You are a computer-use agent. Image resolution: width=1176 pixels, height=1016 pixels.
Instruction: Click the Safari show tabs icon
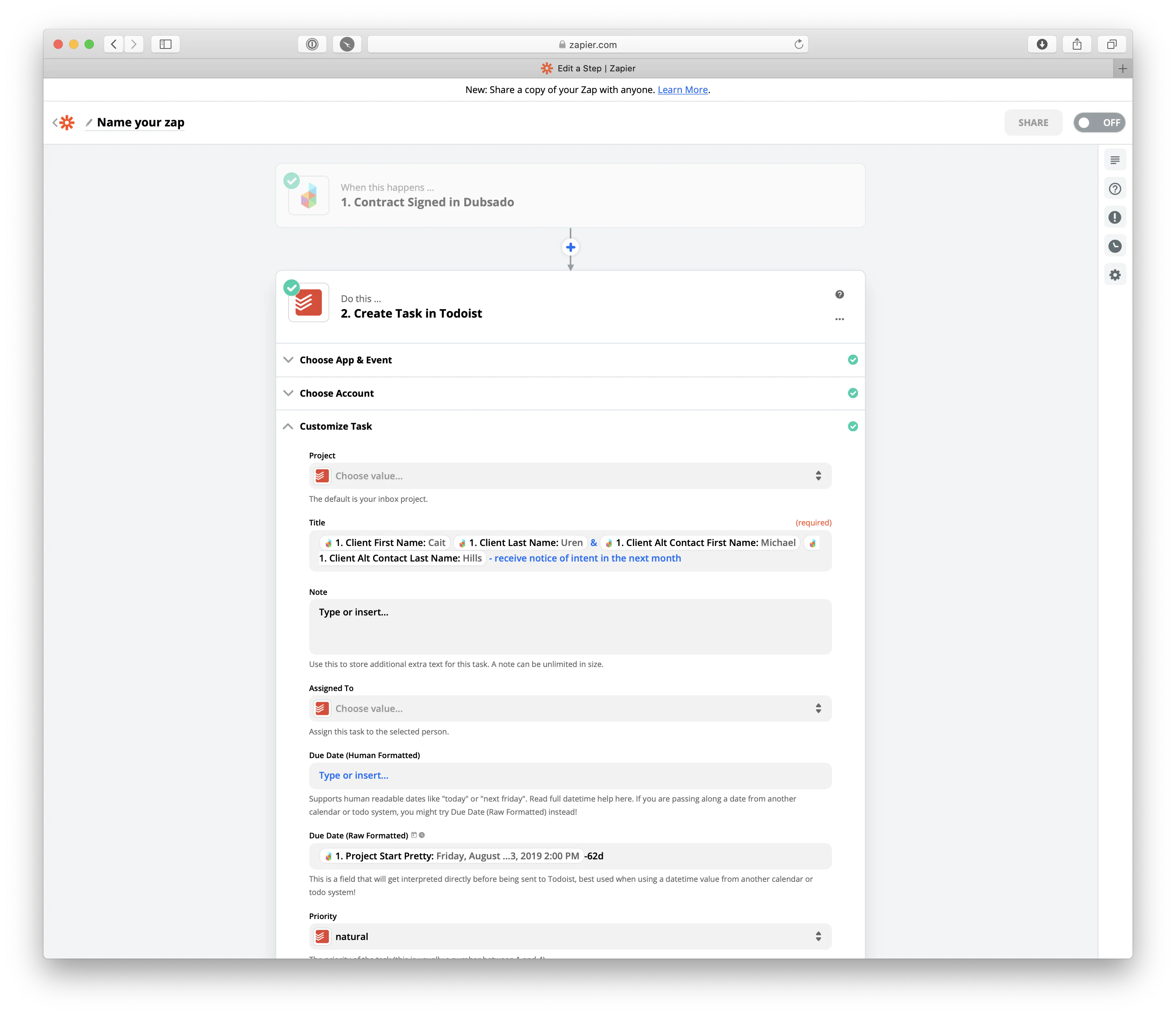[x=1111, y=44]
